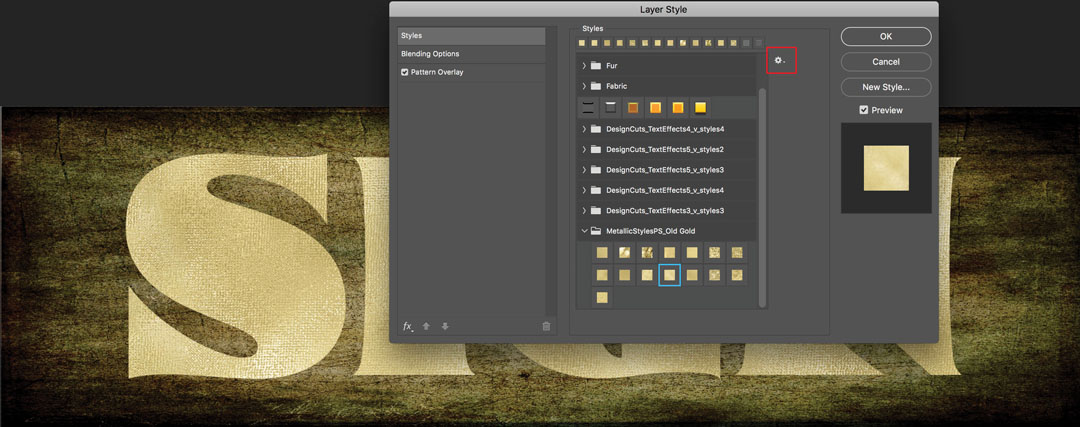The image size is (1080, 427).
Task: Click the delete effect trash icon
Action: (x=546, y=326)
